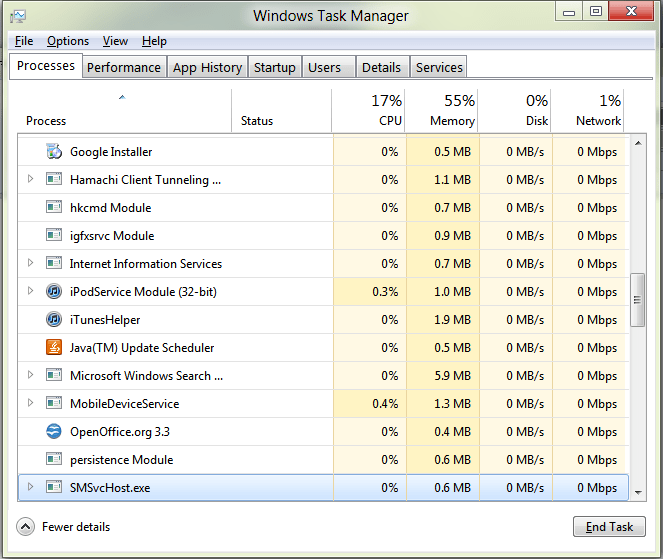Select the igfxsrvc Module row text
664x559 pixels.
tap(112, 236)
